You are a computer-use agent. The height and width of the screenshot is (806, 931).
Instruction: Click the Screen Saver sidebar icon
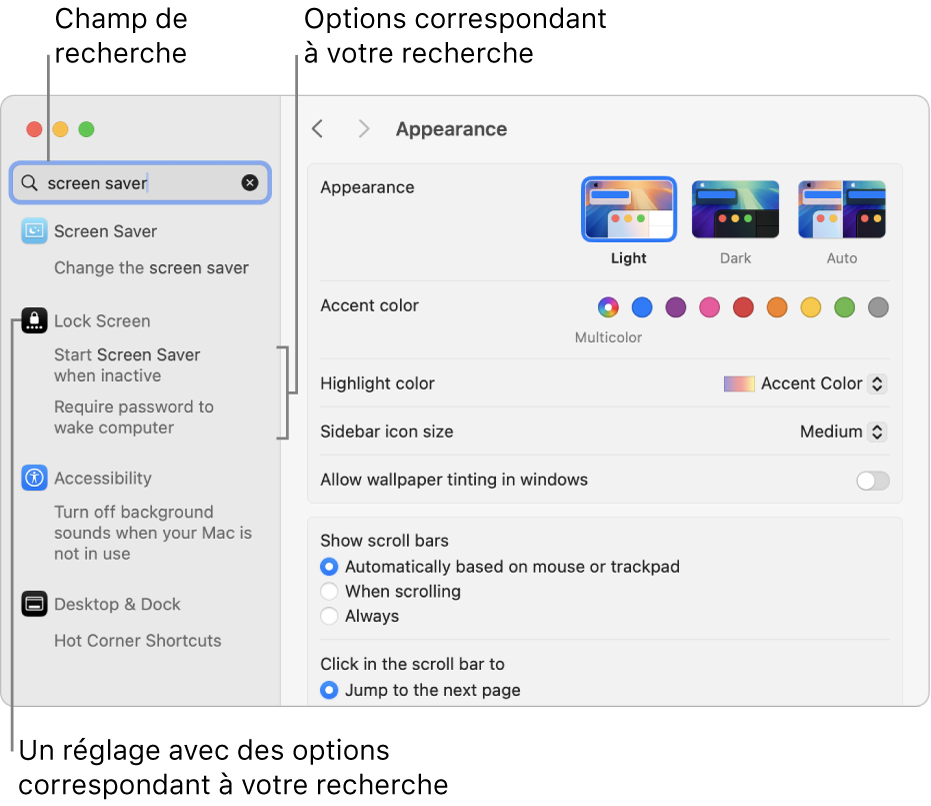coord(34,231)
